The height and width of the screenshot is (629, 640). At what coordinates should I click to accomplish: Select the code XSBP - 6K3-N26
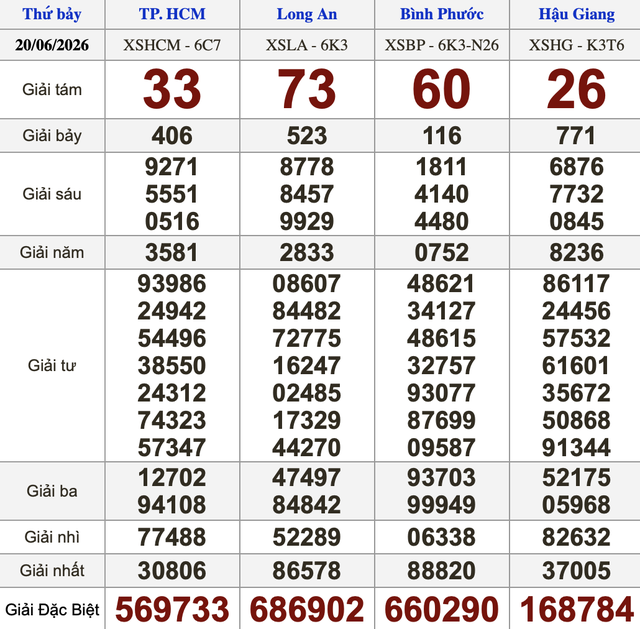[x=442, y=45]
